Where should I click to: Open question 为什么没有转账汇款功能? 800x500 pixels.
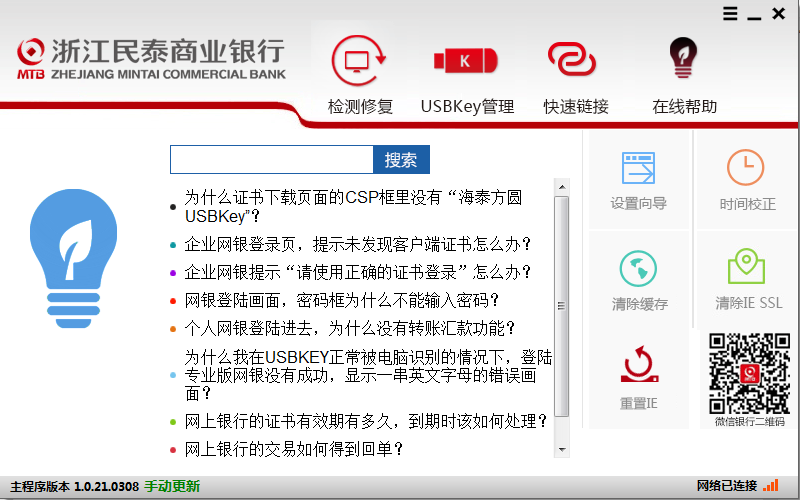(x=349, y=328)
